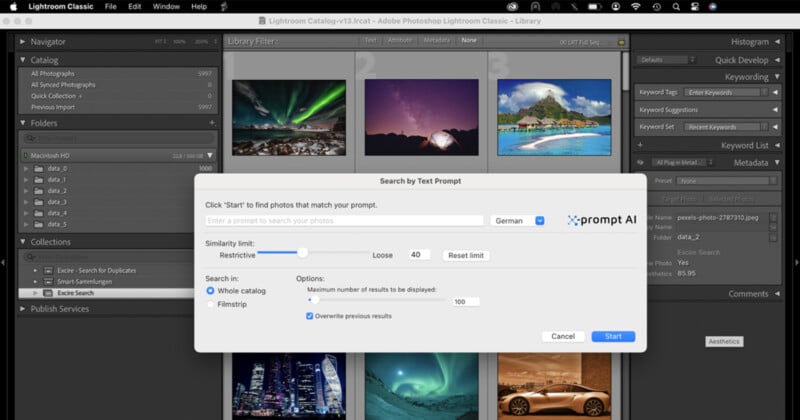The height and width of the screenshot is (420, 800).
Task: Expand the Comments panel
Action: (x=777, y=293)
